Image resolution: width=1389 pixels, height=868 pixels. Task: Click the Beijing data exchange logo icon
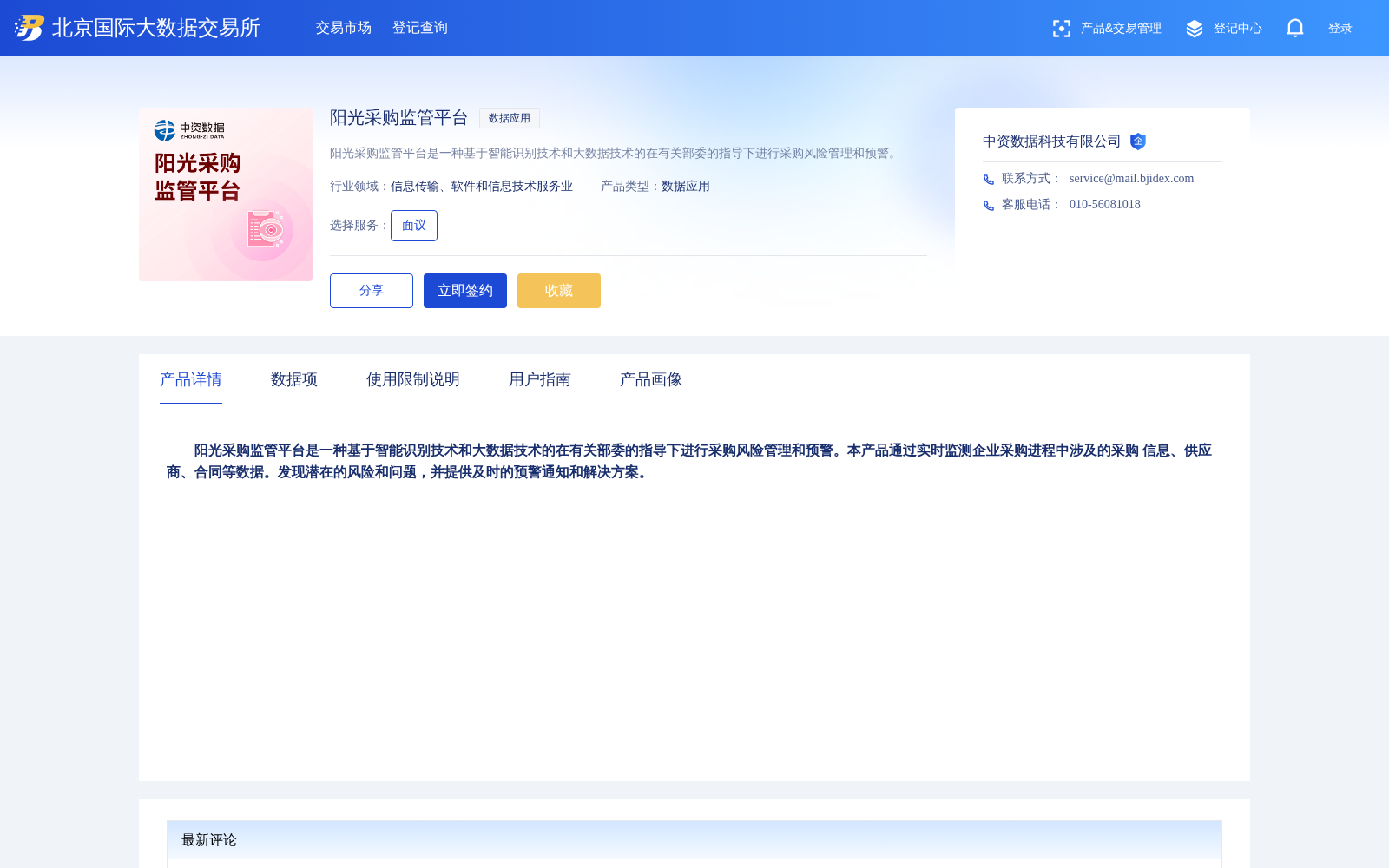(x=30, y=28)
